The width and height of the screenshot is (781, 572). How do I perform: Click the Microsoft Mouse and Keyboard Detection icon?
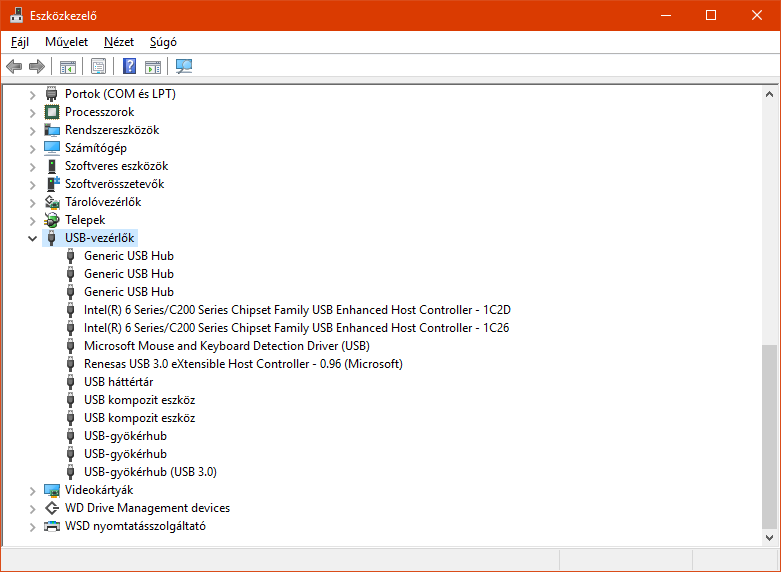[x=71, y=346]
